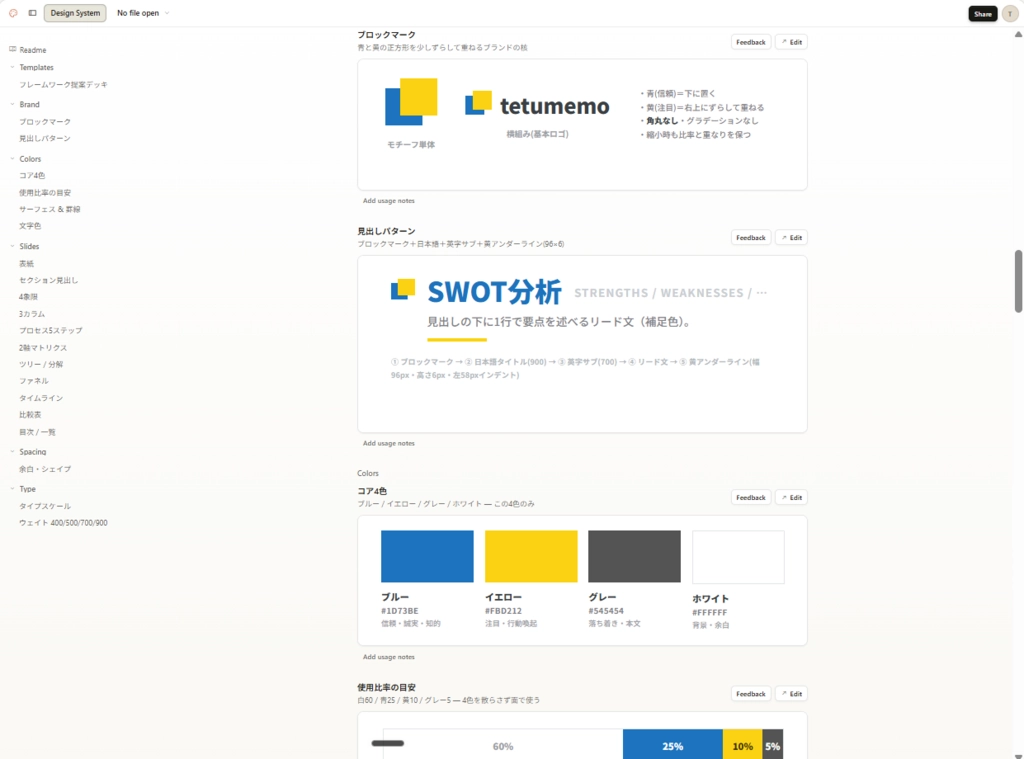Click the Share button
1024x759 pixels.
(x=982, y=14)
